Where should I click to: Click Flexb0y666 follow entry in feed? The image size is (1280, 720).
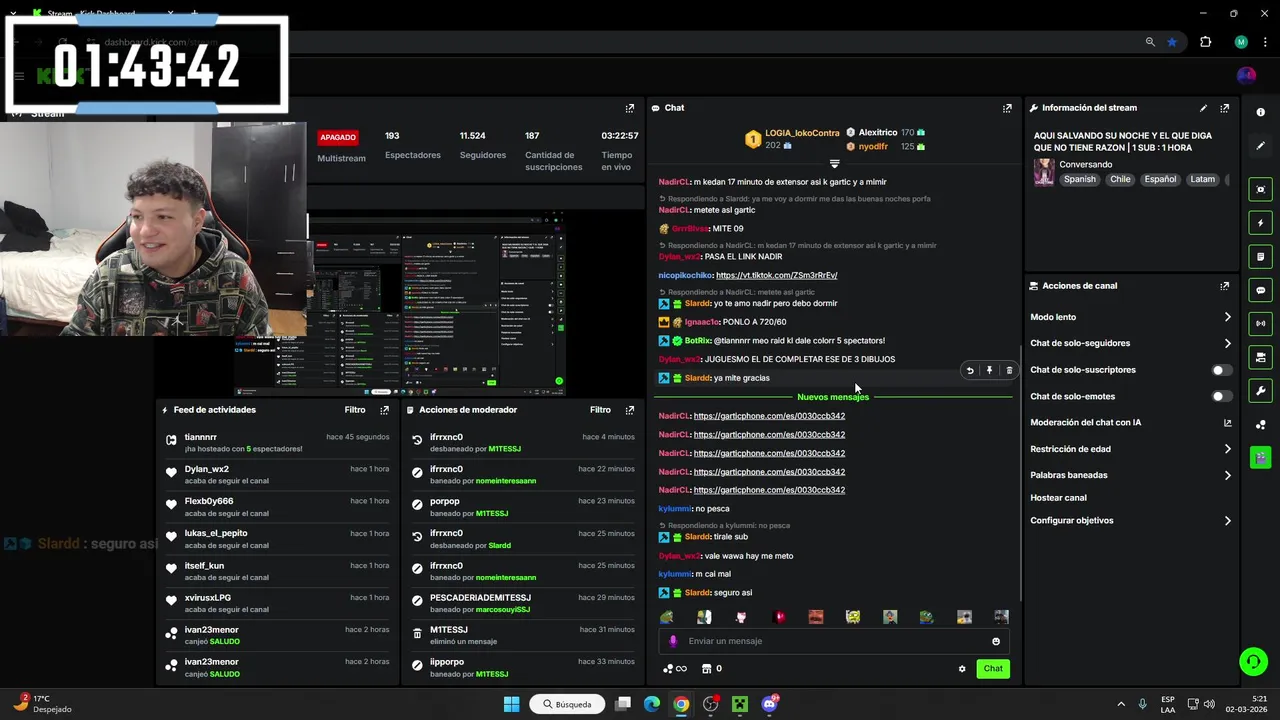point(278,507)
